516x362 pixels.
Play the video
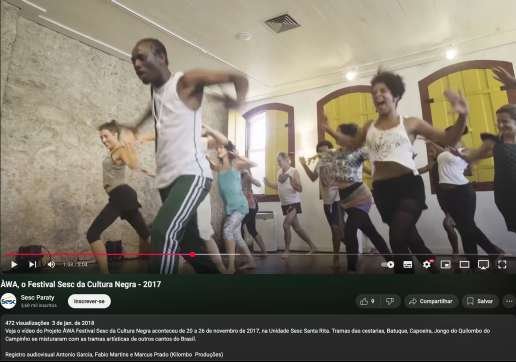coord(14,264)
